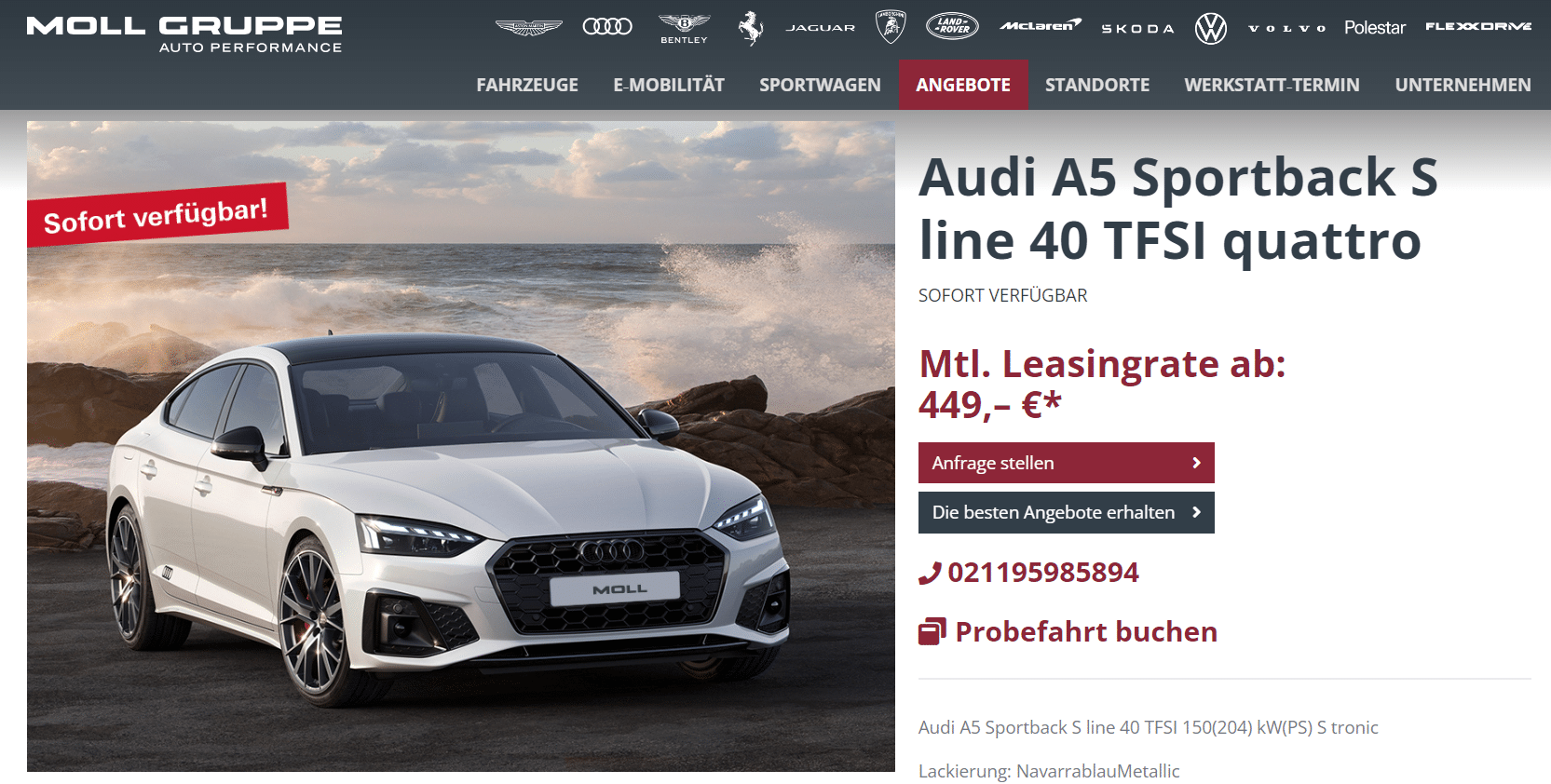Open the Polestar brand link
1551x784 pixels.
[x=1374, y=27]
